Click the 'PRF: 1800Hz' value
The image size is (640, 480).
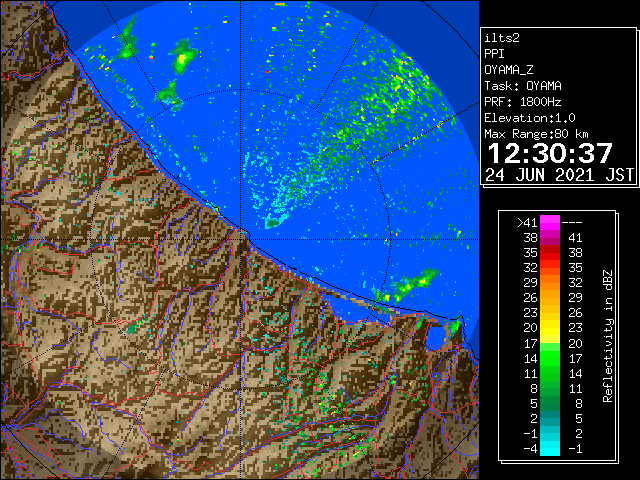pyautogui.click(x=523, y=102)
